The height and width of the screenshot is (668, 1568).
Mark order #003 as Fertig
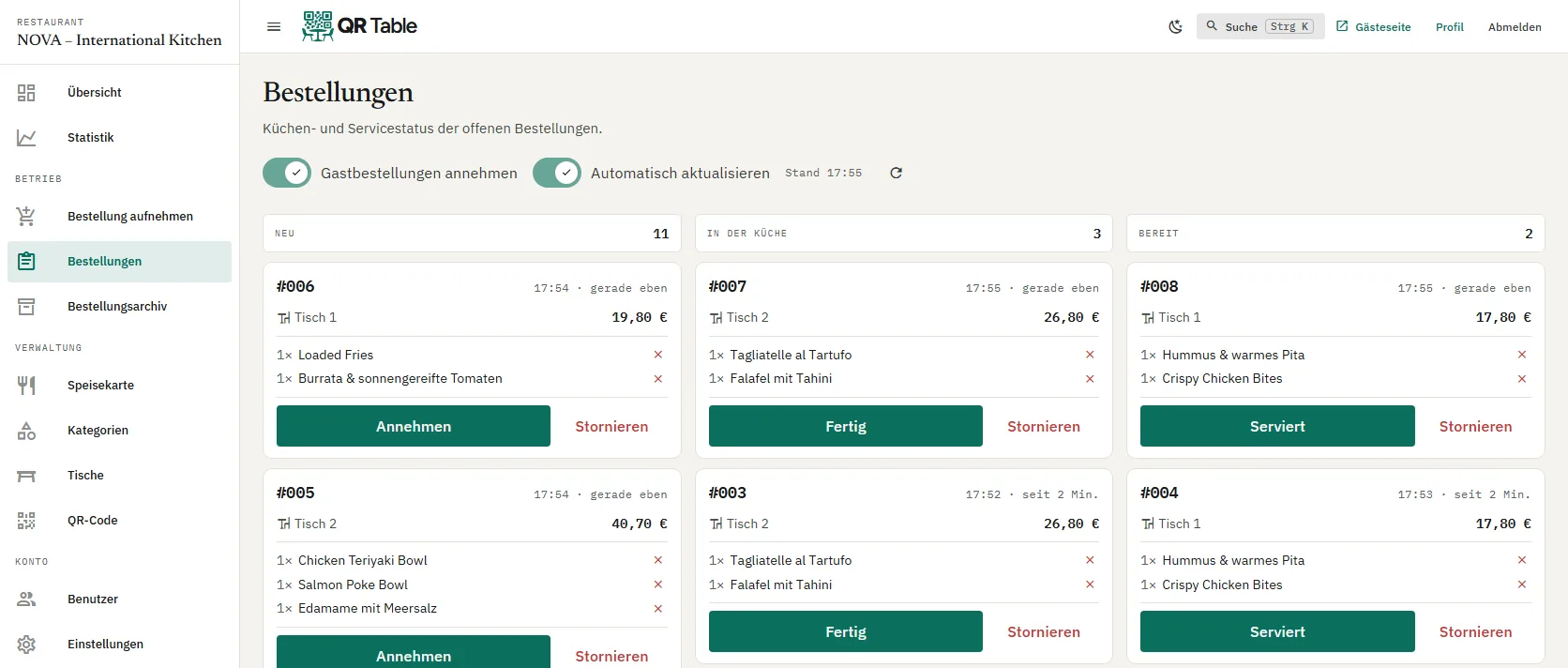(x=846, y=631)
